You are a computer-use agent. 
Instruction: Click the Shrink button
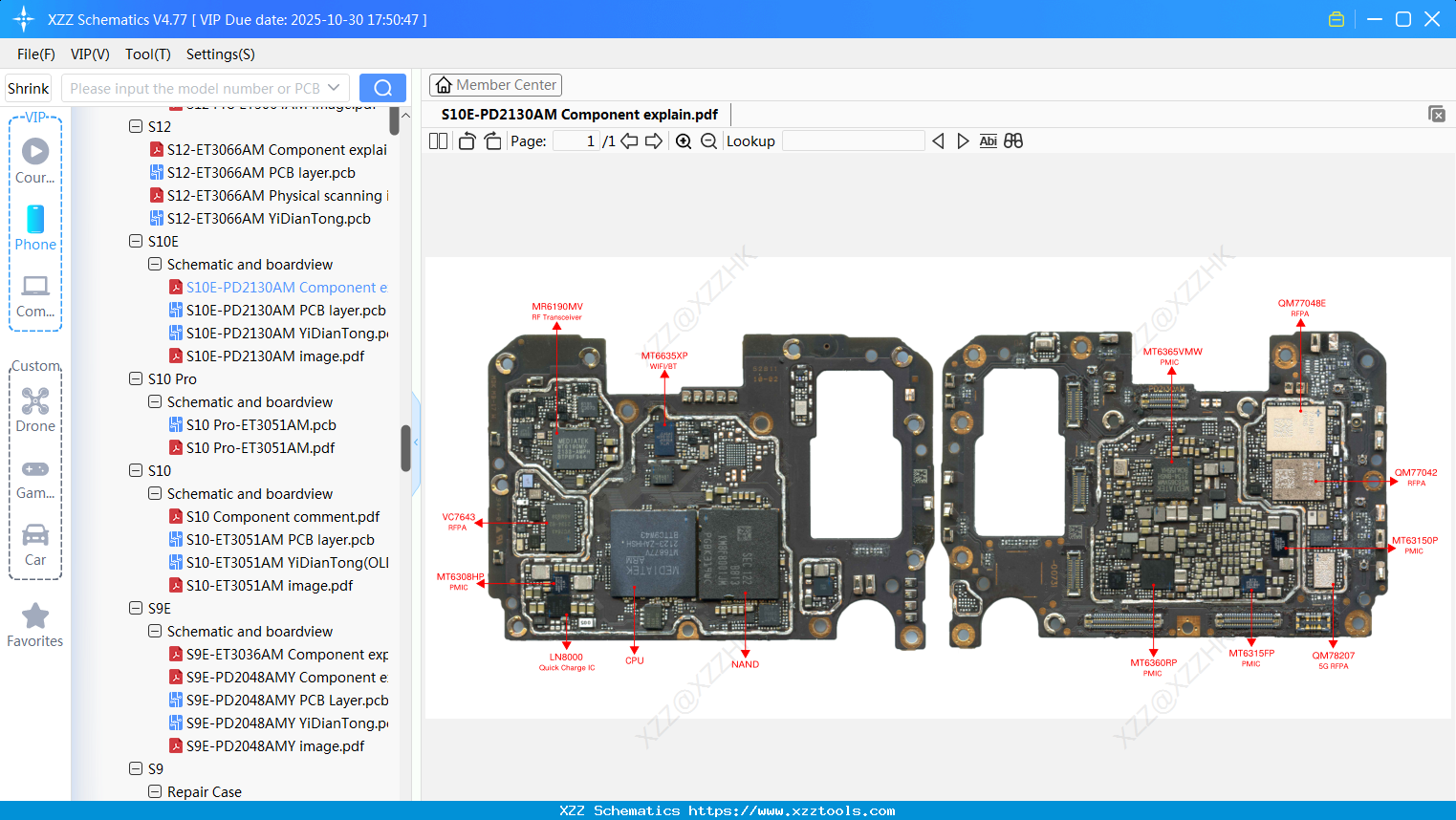(28, 88)
